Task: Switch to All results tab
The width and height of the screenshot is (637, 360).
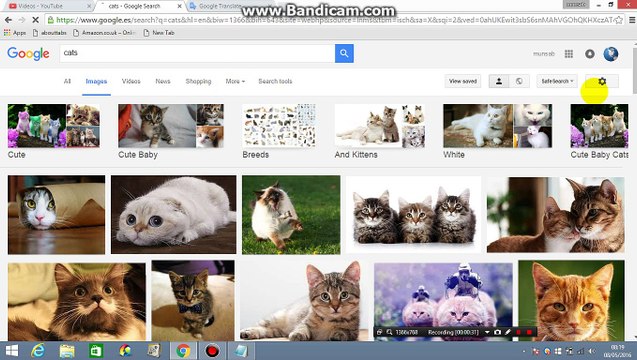Action: coord(67,81)
